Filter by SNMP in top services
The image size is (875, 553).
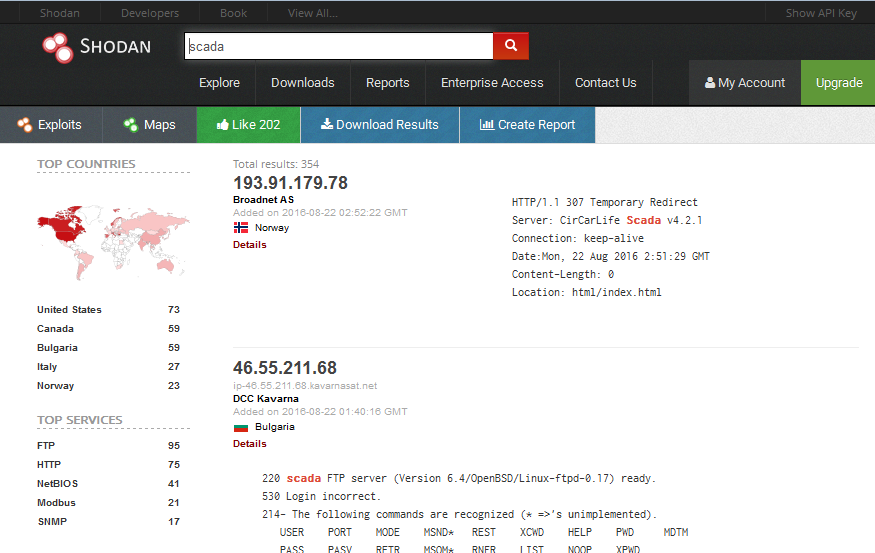point(52,522)
